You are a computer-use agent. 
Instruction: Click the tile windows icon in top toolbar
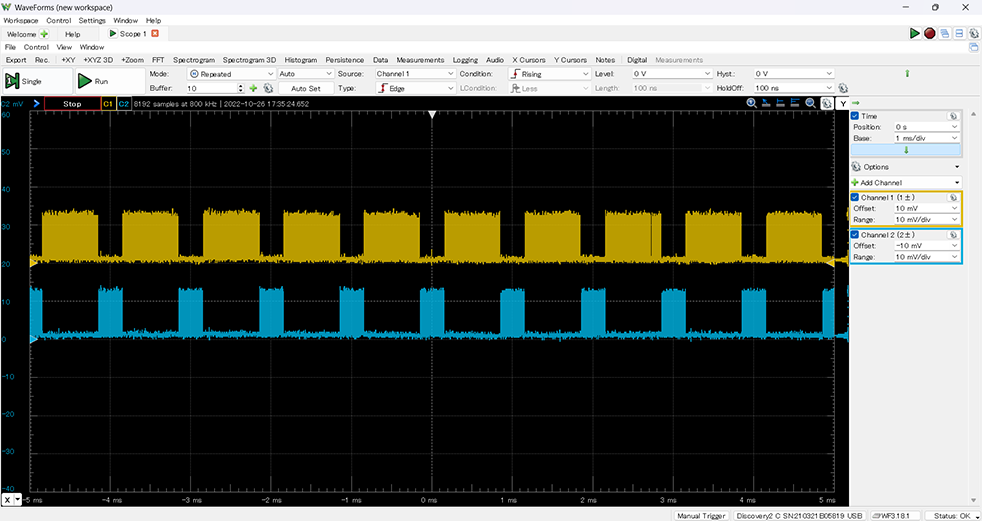pos(959,34)
